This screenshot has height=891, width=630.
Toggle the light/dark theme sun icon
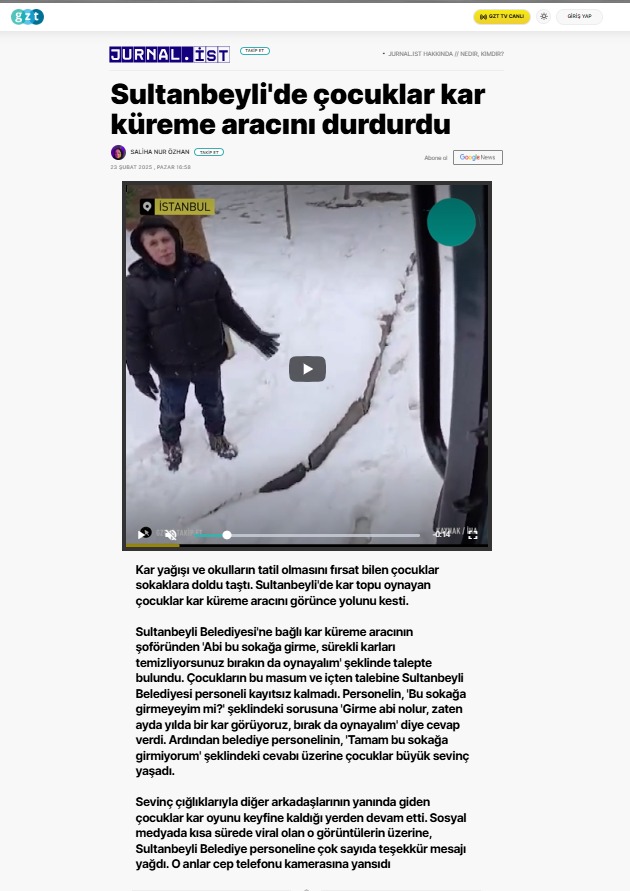(x=544, y=16)
